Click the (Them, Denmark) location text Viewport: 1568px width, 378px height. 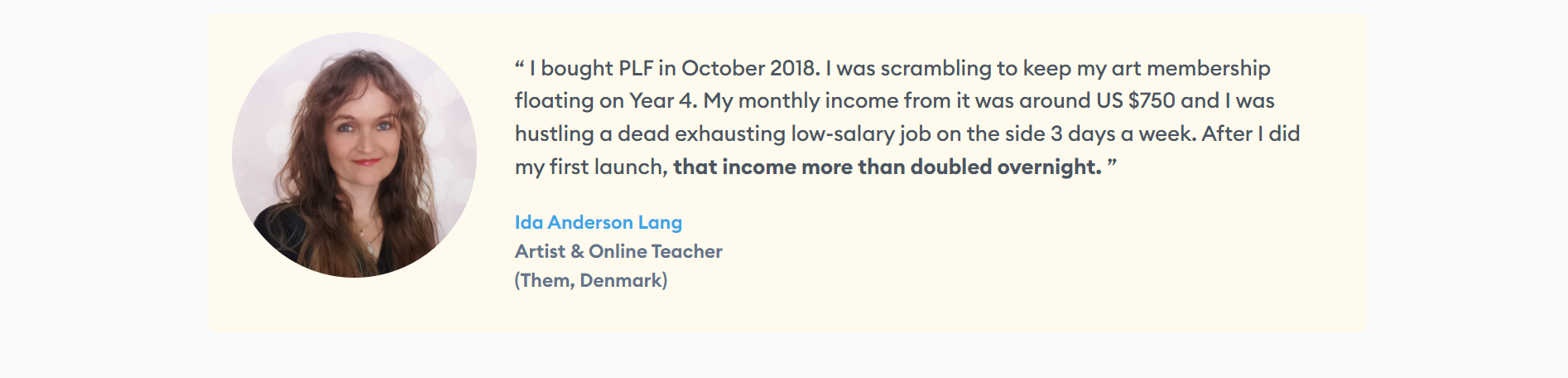[x=591, y=280]
